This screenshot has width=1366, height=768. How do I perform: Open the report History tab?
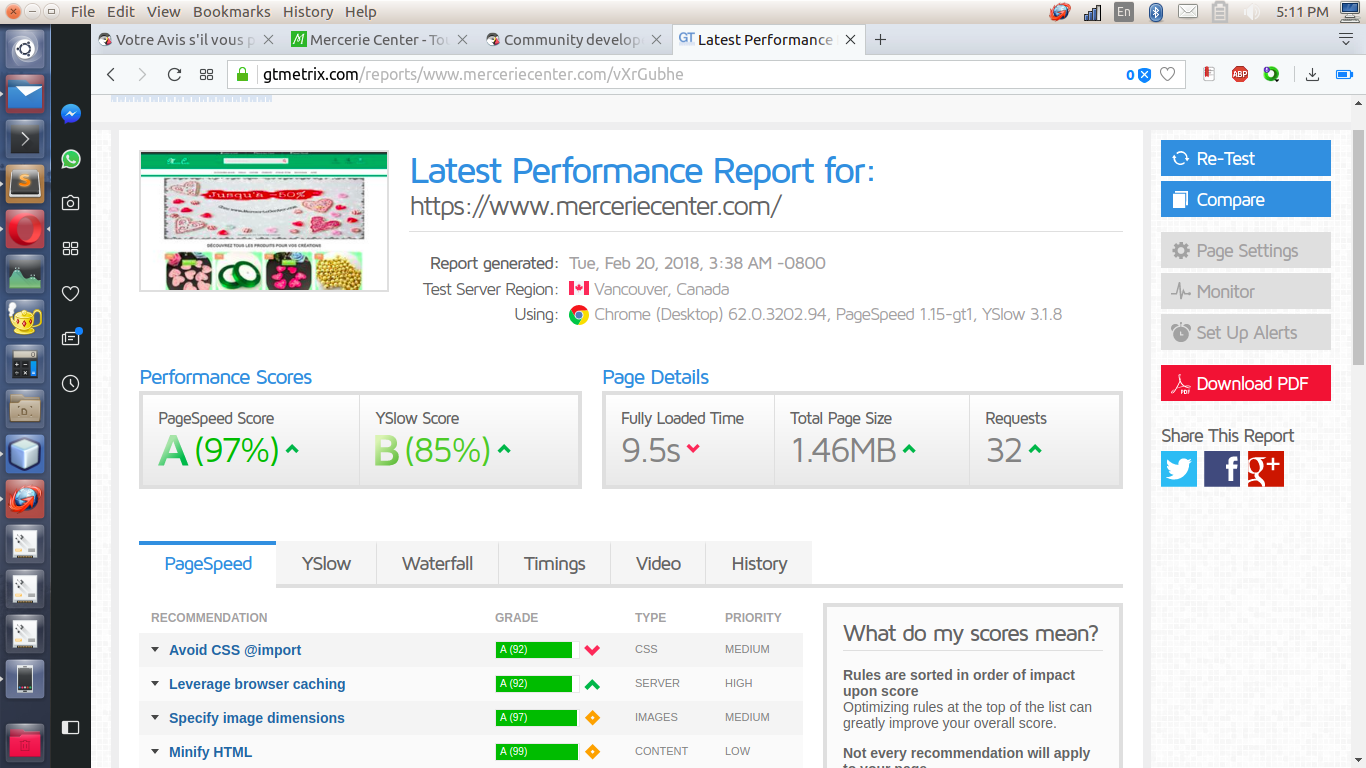[759, 564]
